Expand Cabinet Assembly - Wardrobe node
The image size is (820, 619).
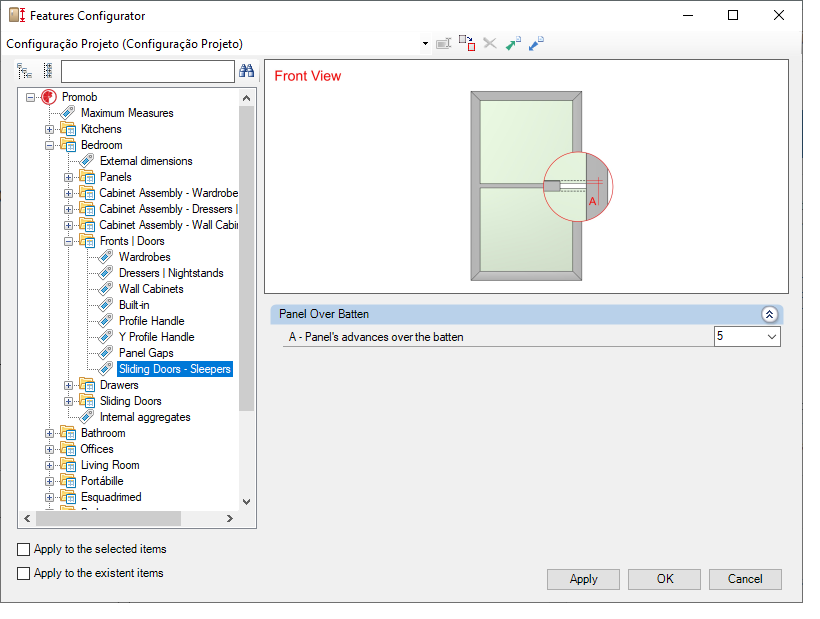[x=69, y=193]
